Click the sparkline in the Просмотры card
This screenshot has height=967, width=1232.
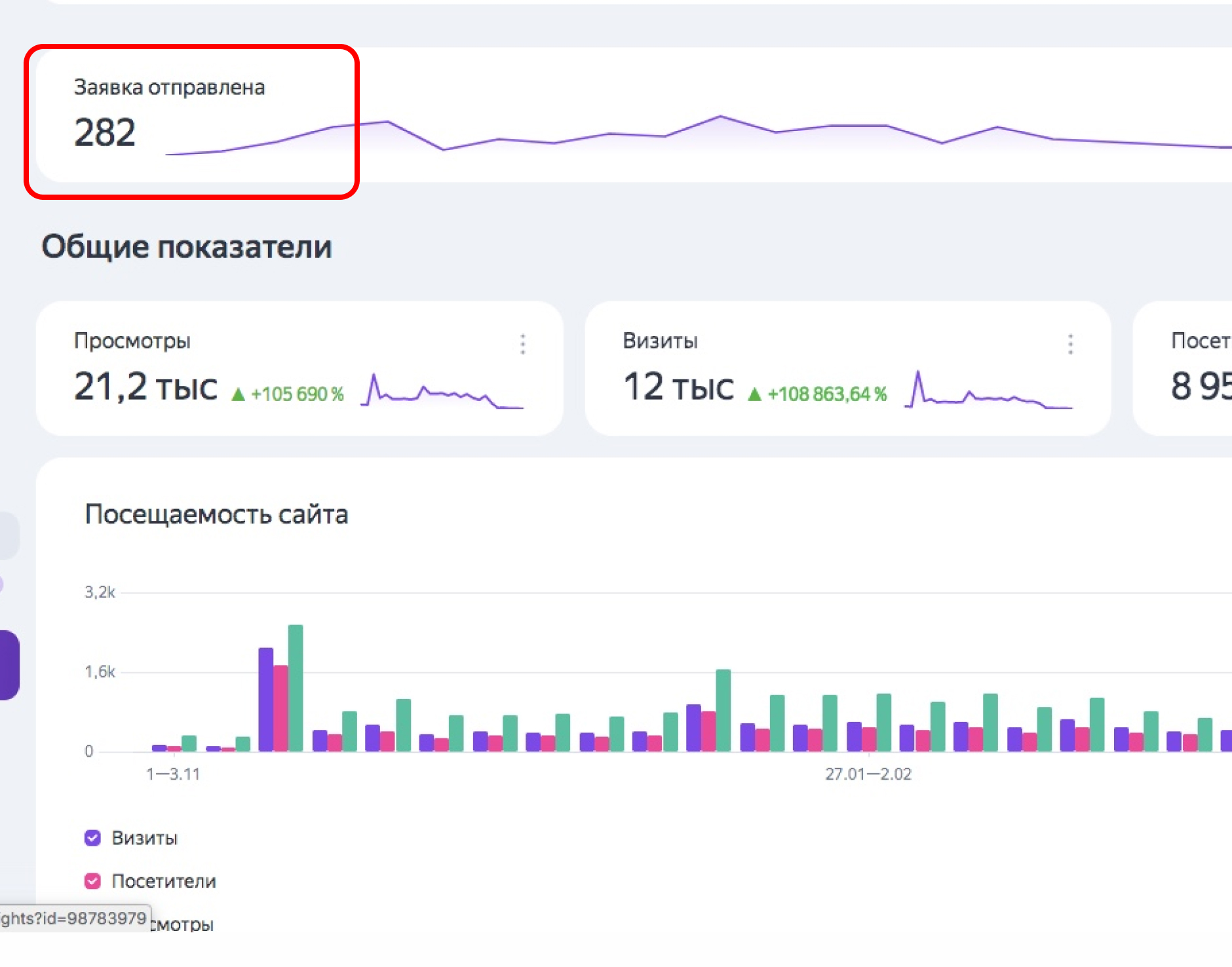coord(442,392)
